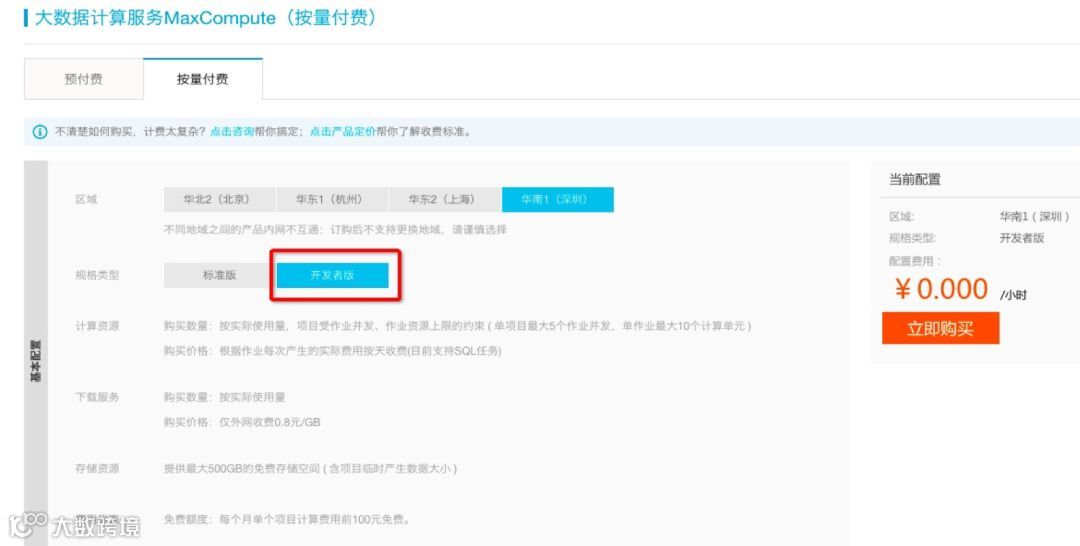Switch to the 预付费 tab
This screenshot has width=1080, height=546.
(83, 79)
